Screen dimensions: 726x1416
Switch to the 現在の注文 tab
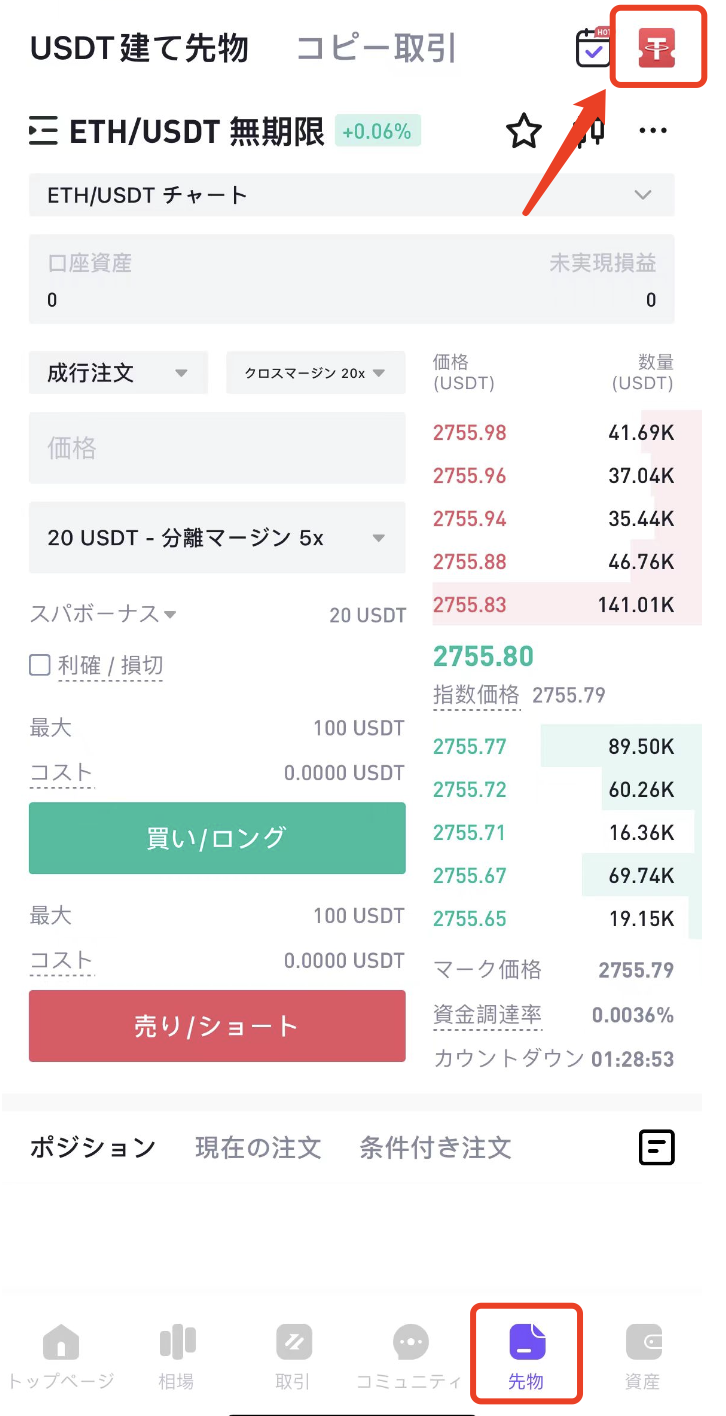pyautogui.click(x=258, y=1147)
